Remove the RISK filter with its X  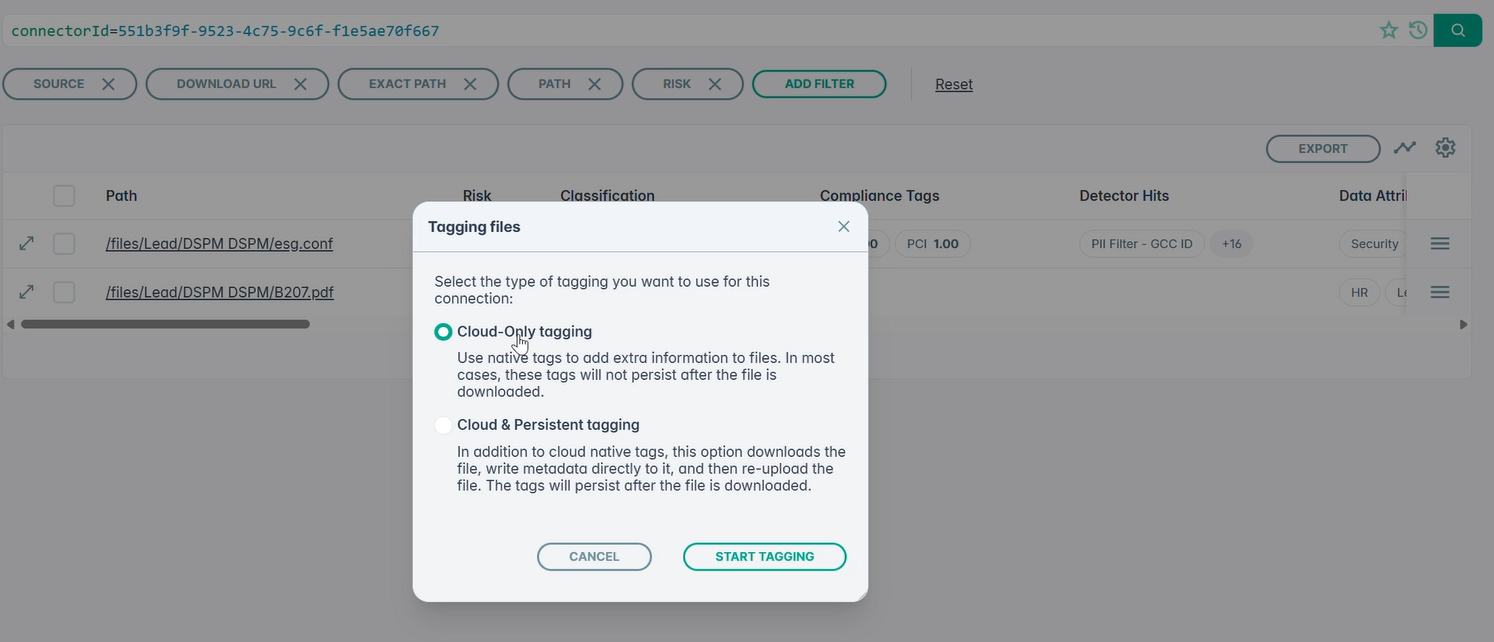click(x=715, y=84)
